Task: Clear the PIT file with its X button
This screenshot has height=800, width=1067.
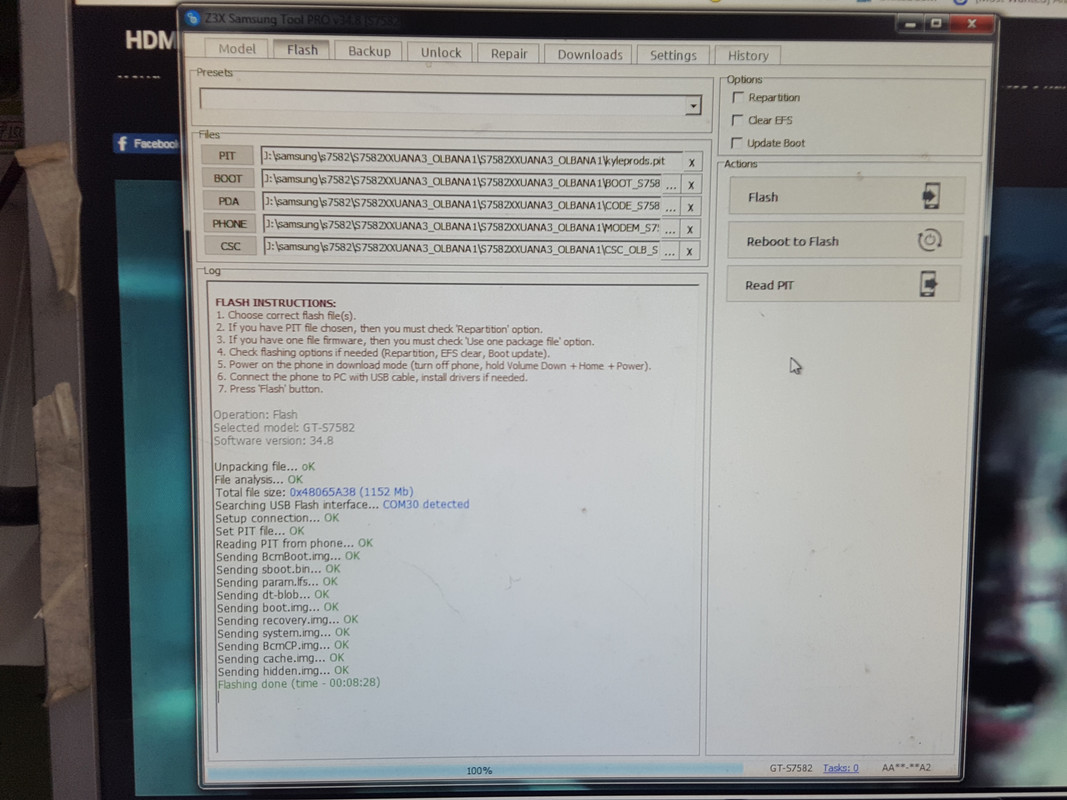Action: [691, 163]
